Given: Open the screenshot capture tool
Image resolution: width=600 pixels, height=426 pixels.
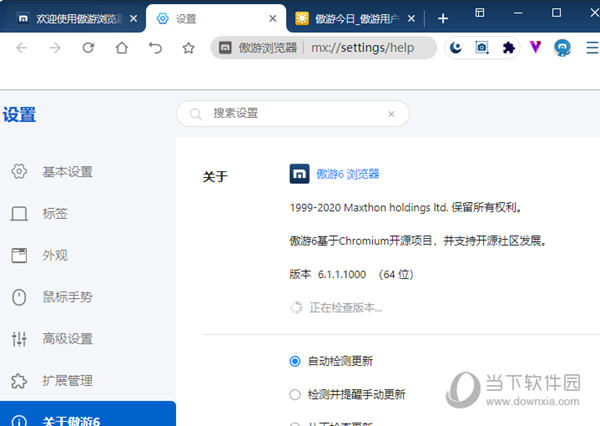Looking at the screenshot, I should point(482,48).
